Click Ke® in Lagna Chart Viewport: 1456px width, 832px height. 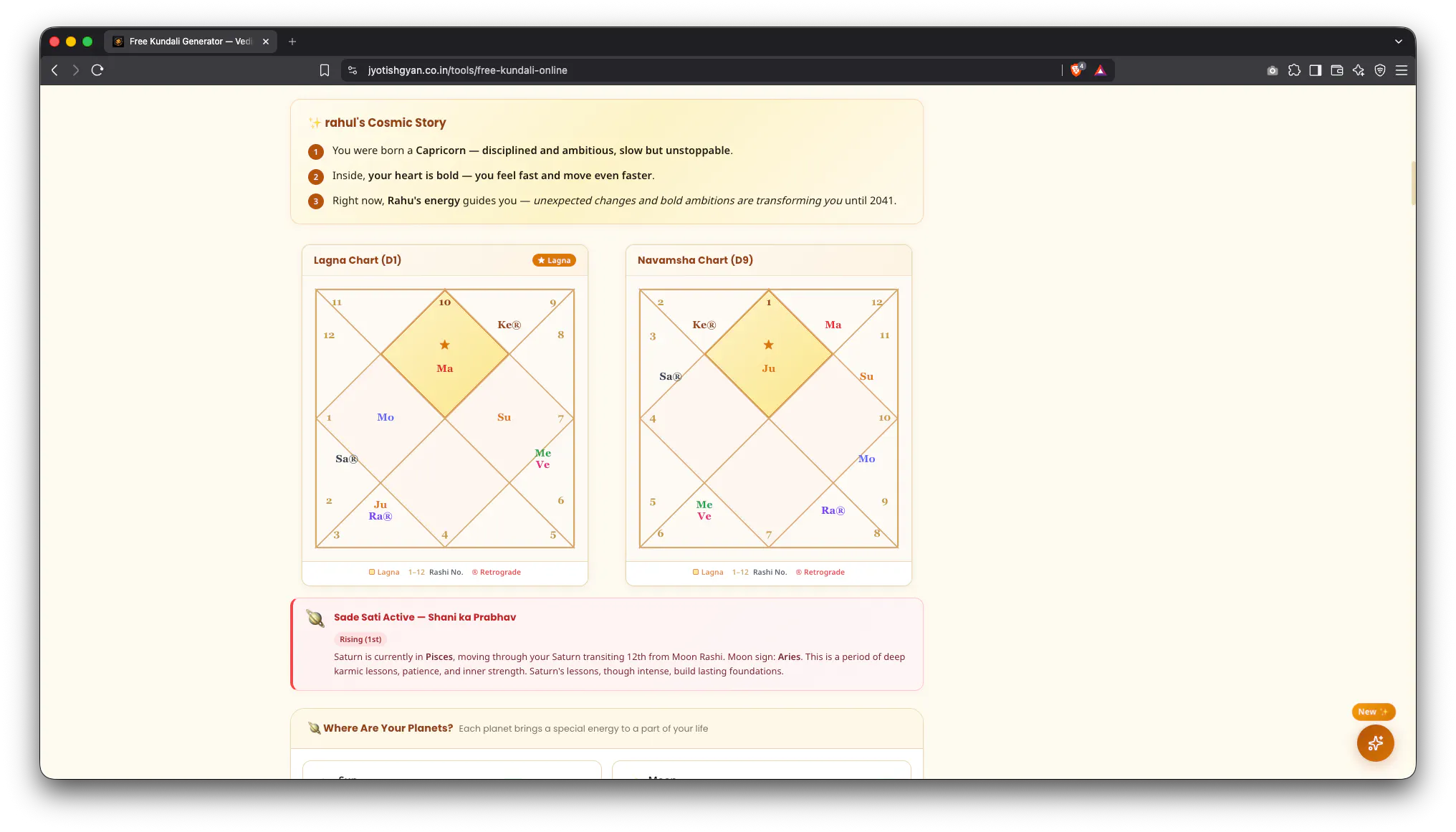click(509, 325)
